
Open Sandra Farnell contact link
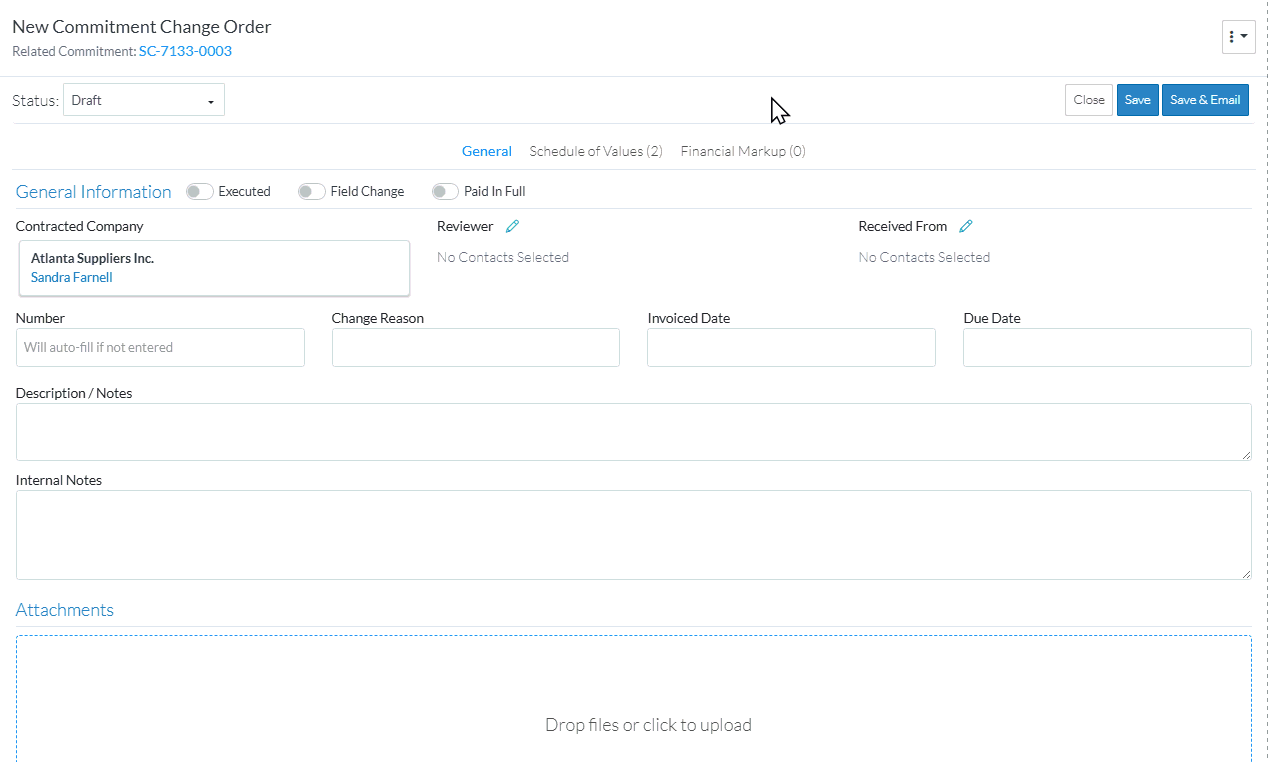coord(72,277)
